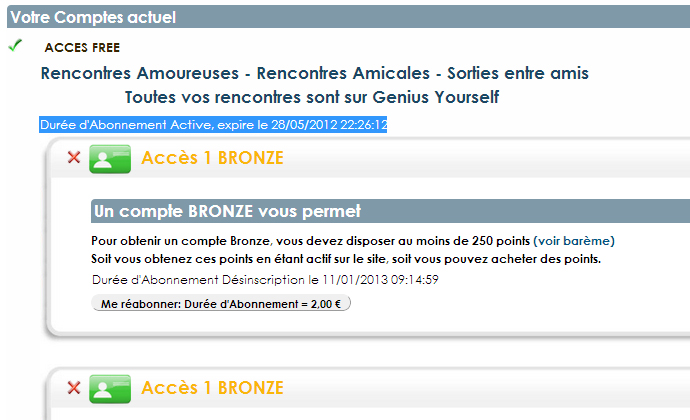This screenshot has height=420, width=690.
Task: Click the Votre Comptes actuel header bar
Action: (x=349, y=17)
